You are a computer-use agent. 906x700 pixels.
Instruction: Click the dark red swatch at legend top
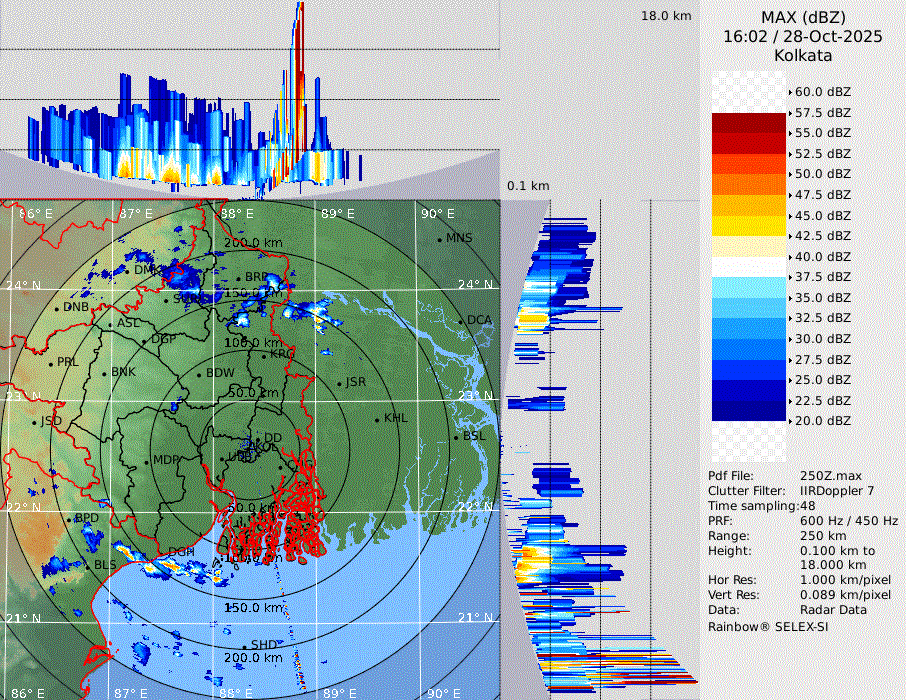coord(748,123)
